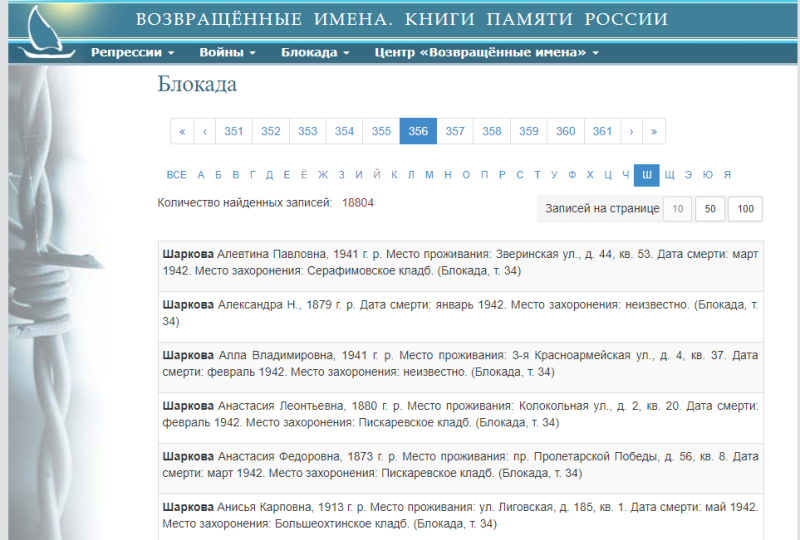Filter names by letter И

click(359, 175)
